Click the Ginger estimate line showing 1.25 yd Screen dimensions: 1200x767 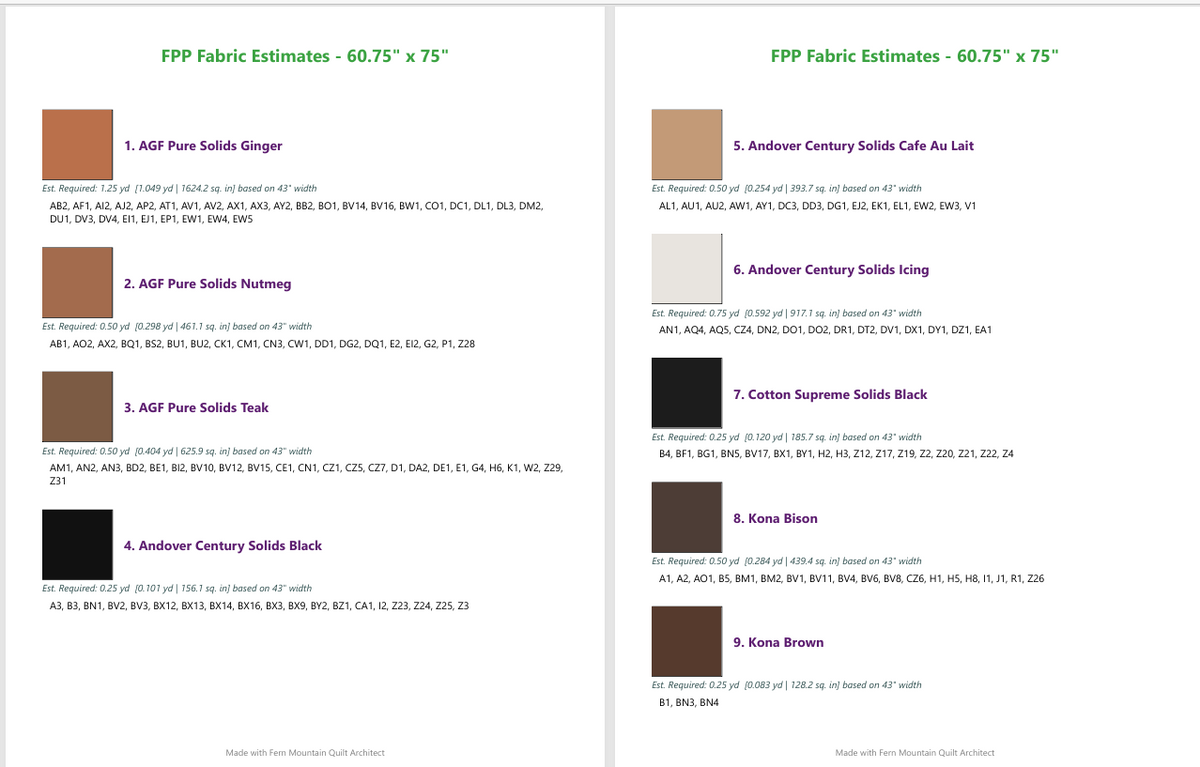tap(180, 188)
